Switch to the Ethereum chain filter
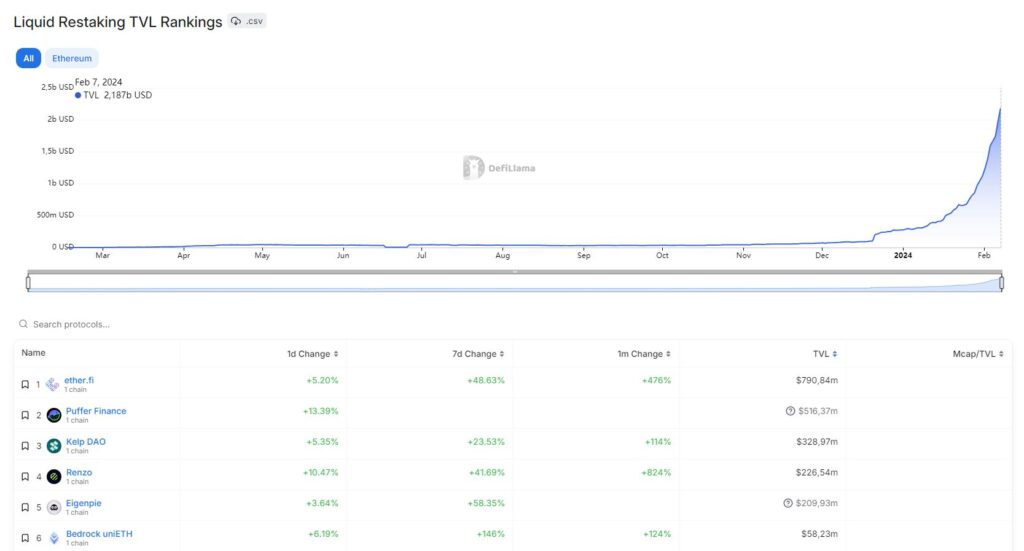Screen dimensions: 1024x551 72,58
